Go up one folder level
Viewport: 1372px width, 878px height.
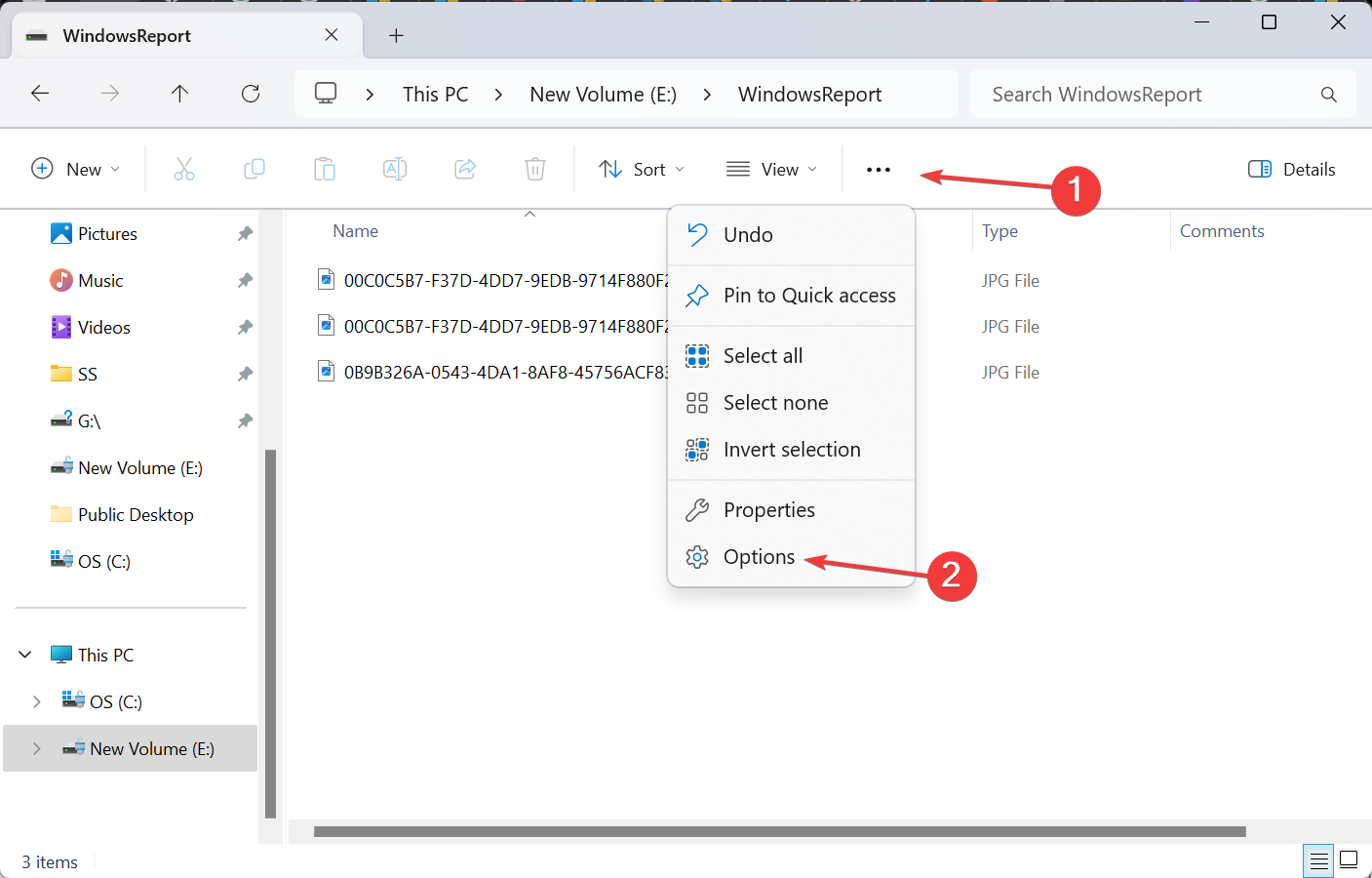179,94
